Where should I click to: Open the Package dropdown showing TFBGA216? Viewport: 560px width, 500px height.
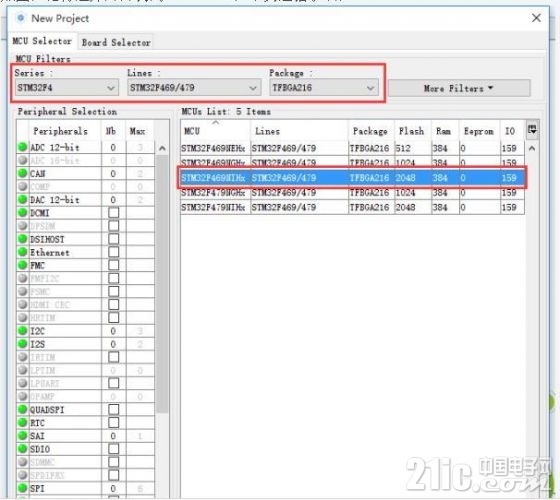point(324,88)
